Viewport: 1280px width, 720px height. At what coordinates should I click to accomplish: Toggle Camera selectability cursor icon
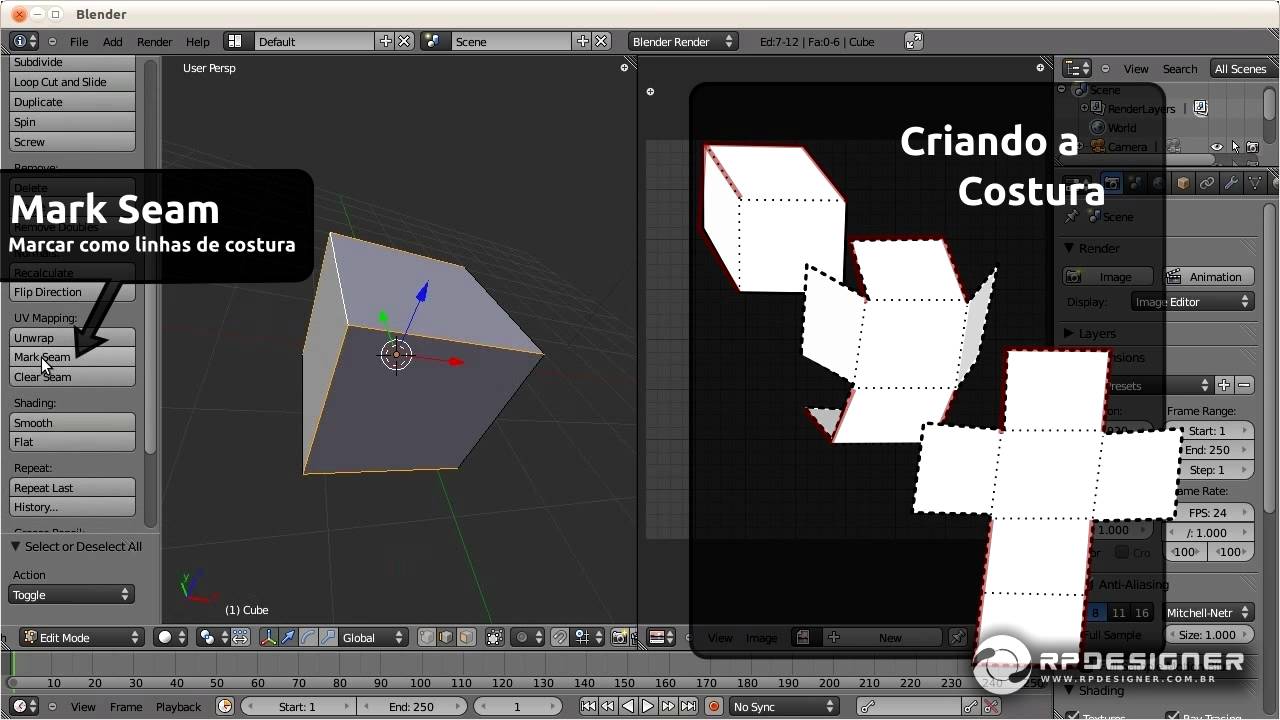pyautogui.click(x=1235, y=147)
